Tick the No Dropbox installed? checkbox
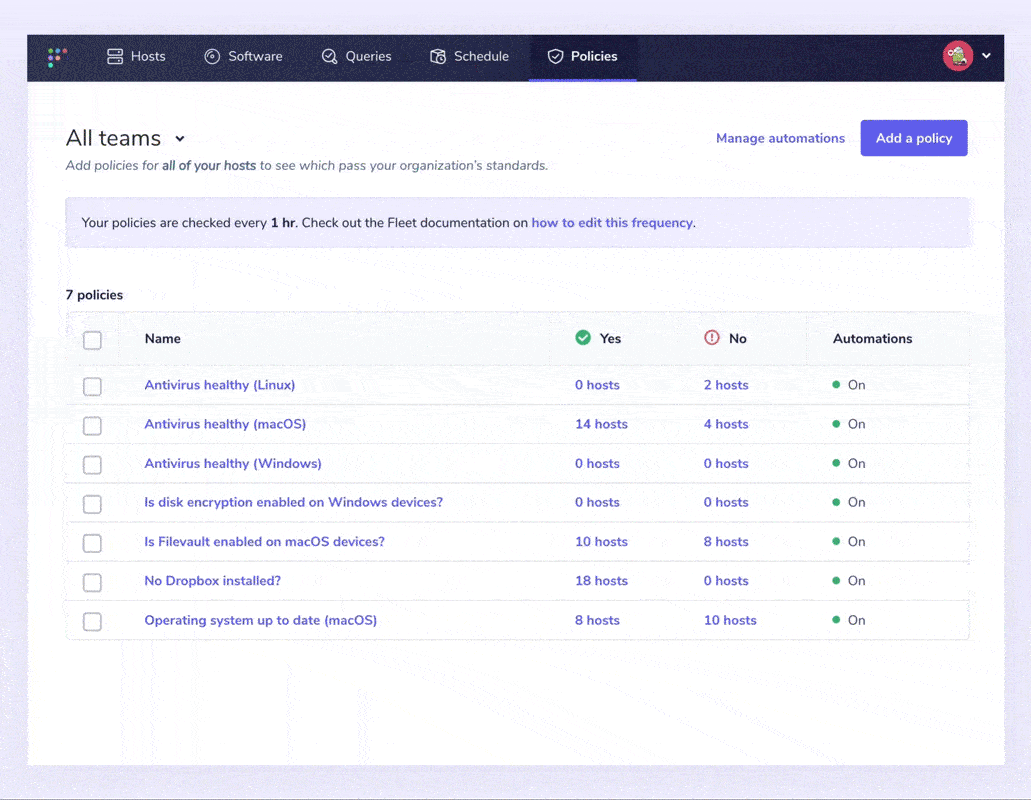This screenshot has height=800, width=1031. click(x=92, y=582)
